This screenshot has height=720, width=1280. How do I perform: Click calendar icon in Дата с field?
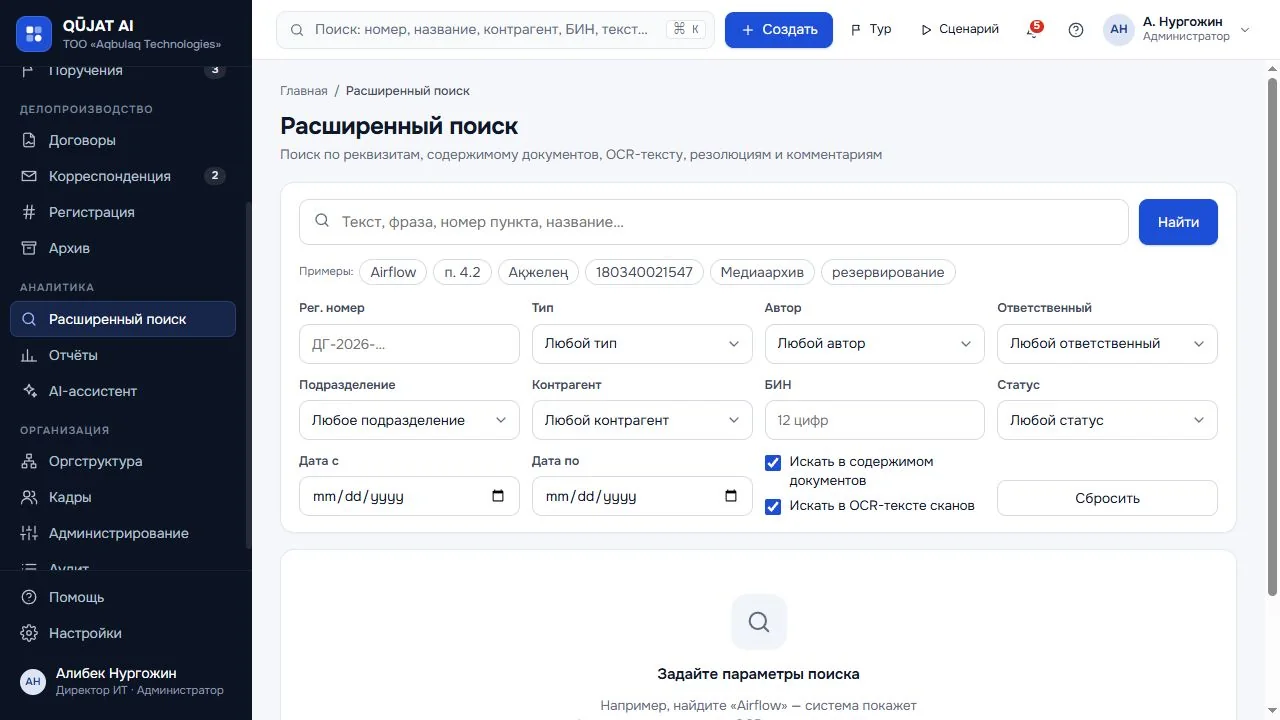coord(498,496)
